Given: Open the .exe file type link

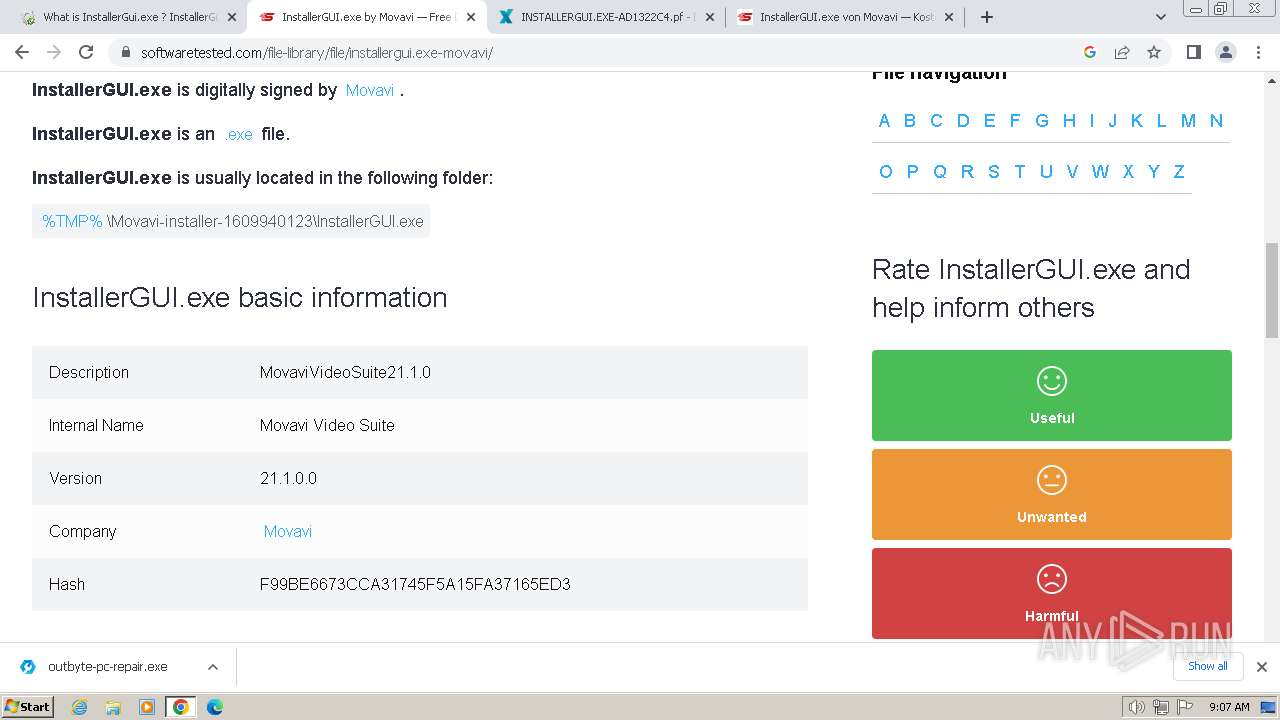Looking at the screenshot, I should [239, 134].
